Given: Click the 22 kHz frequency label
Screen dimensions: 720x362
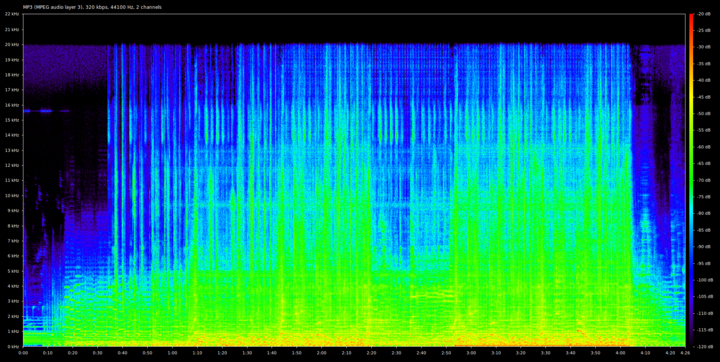Looking at the screenshot, I should click(x=11, y=14).
